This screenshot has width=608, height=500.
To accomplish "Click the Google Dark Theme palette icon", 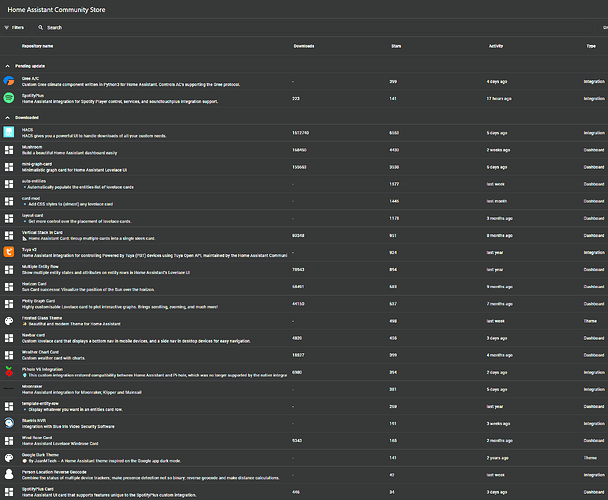I will 9,458.
